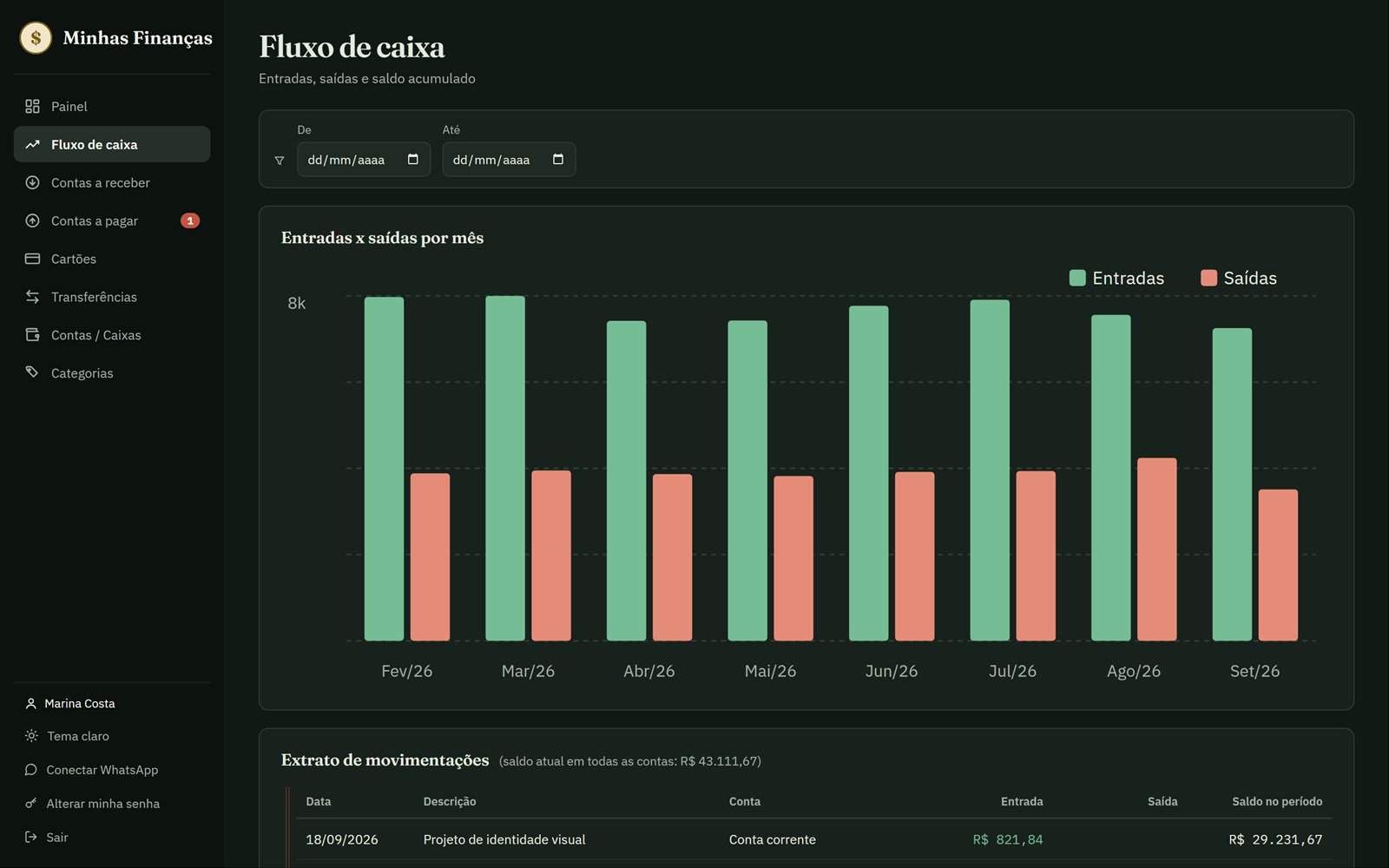Click the Conta column header
This screenshot has width=1389, height=868.
[x=745, y=801]
